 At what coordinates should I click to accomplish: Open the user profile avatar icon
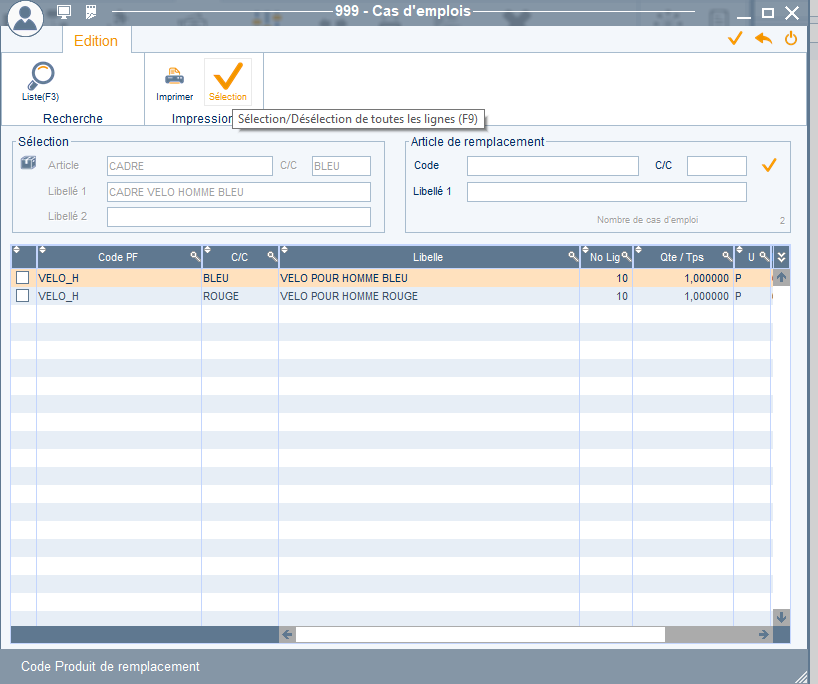tap(25, 18)
